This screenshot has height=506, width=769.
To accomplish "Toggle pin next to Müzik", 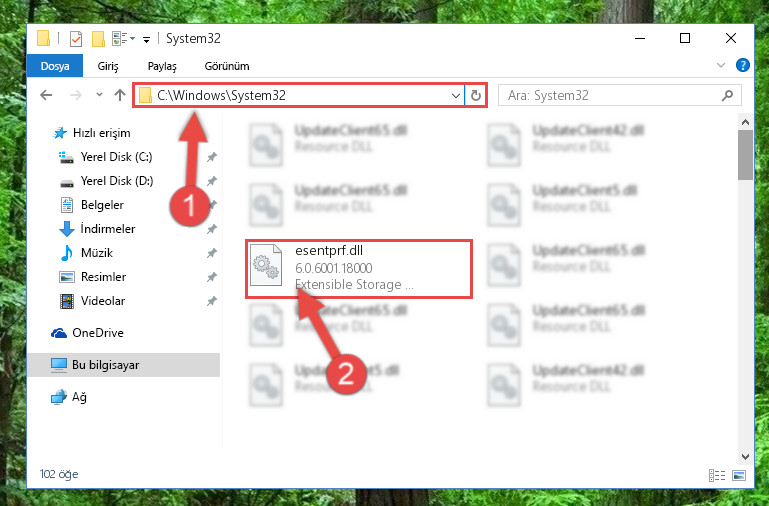I will tap(212, 253).
